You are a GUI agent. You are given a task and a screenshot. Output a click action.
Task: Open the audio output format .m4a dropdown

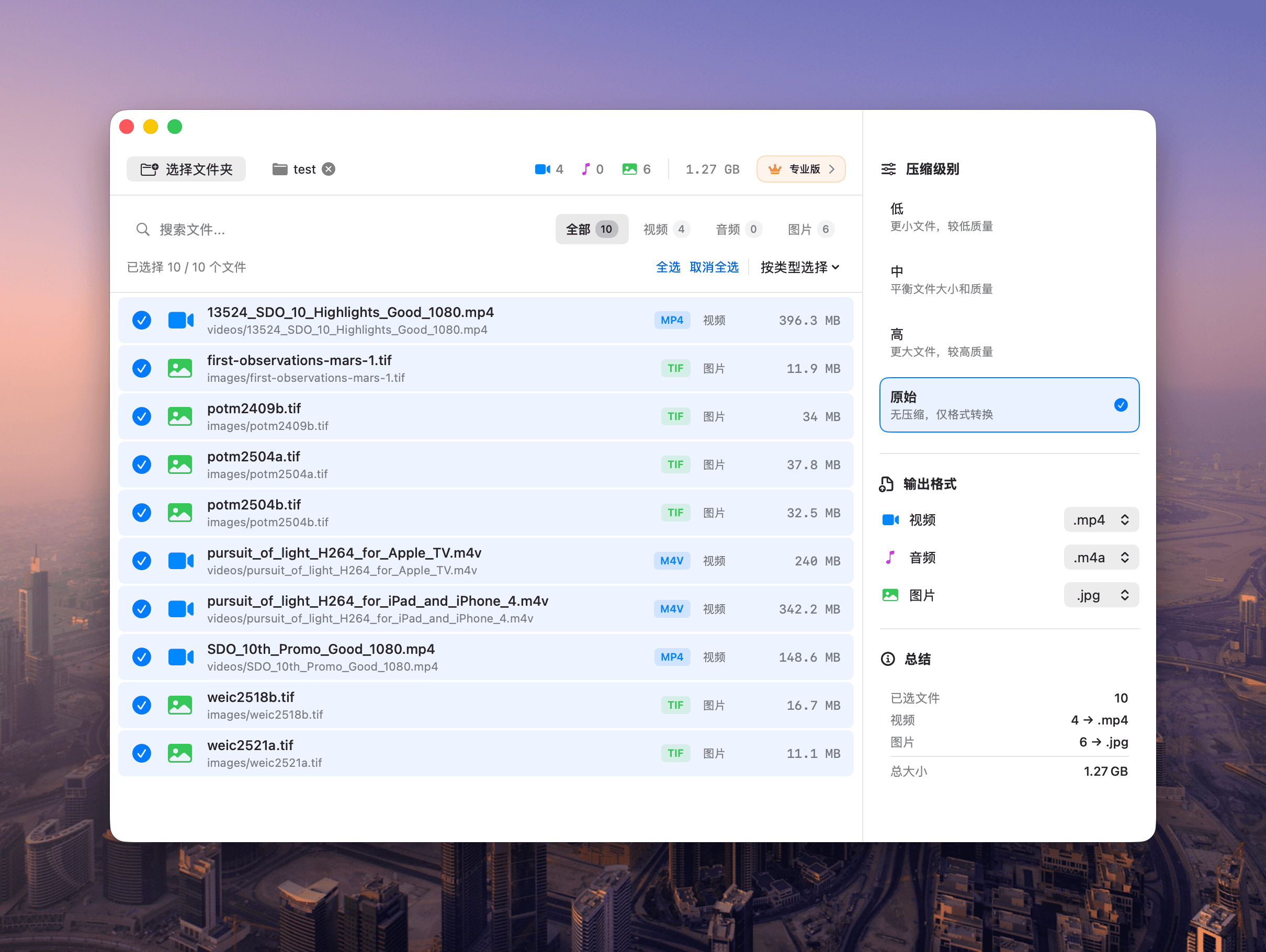pyautogui.click(x=1101, y=557)
